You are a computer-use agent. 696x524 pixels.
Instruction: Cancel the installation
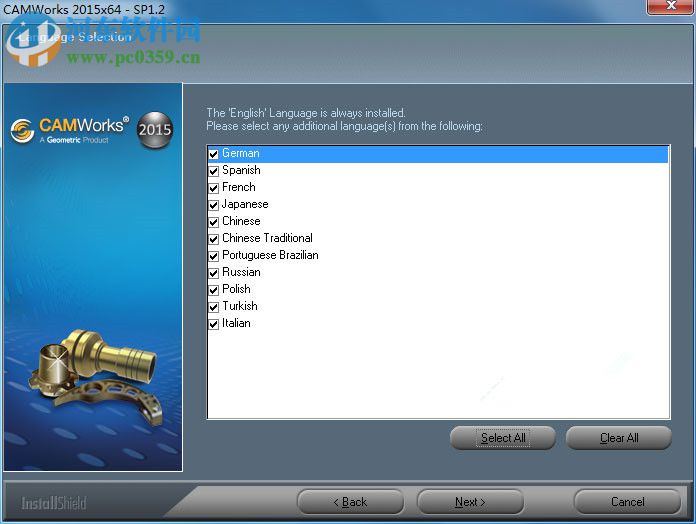[627, 502]
